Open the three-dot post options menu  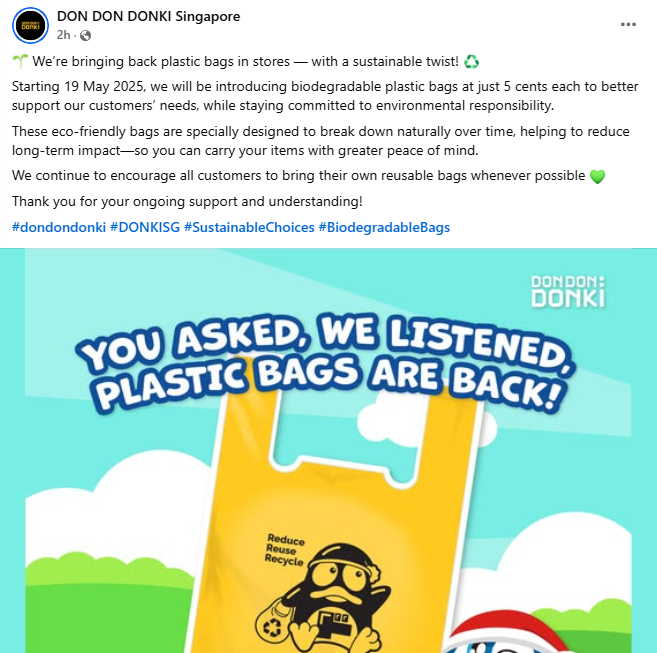point(628,24)
